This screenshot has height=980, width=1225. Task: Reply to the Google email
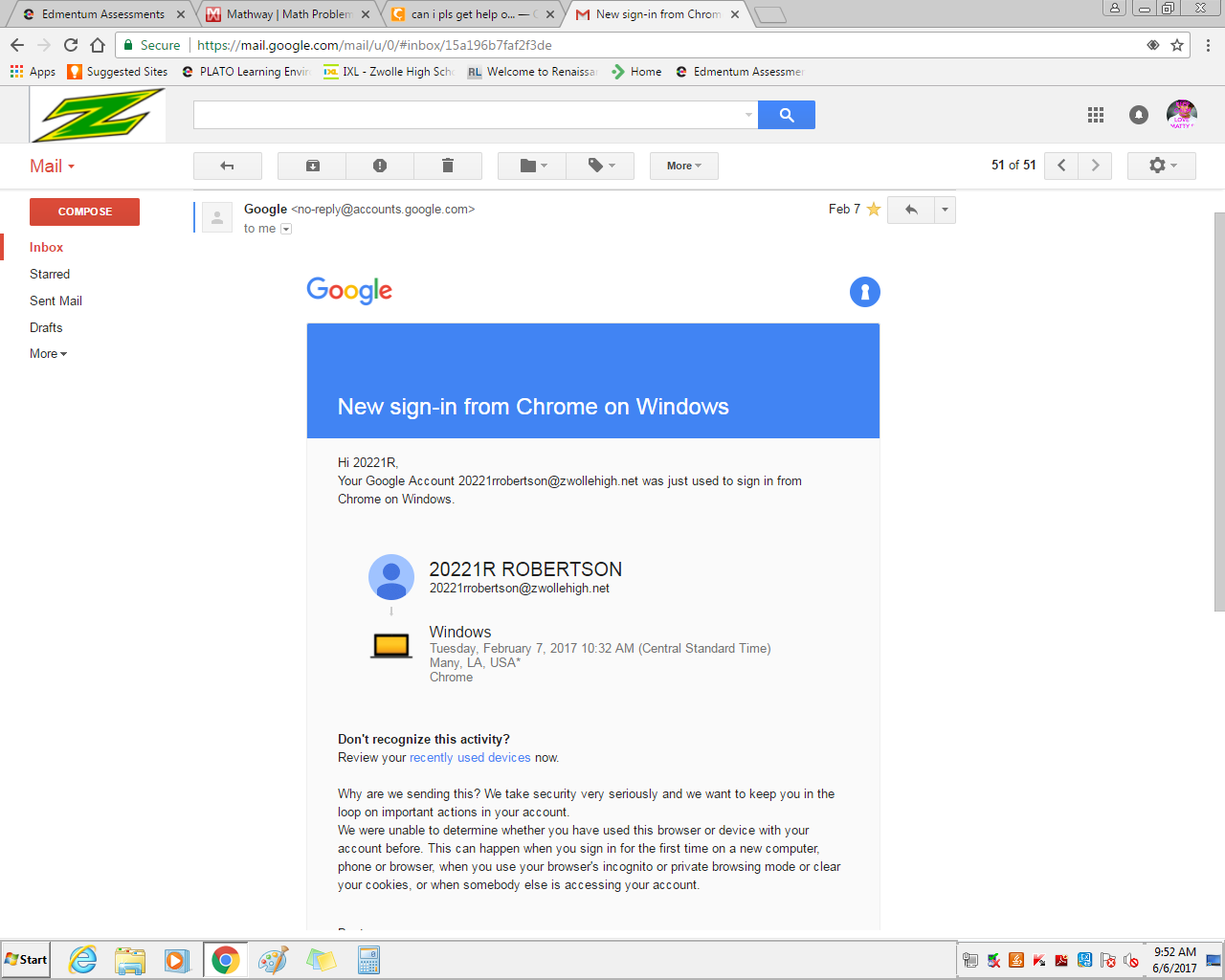pyautogui.click(x=911, y=210)
